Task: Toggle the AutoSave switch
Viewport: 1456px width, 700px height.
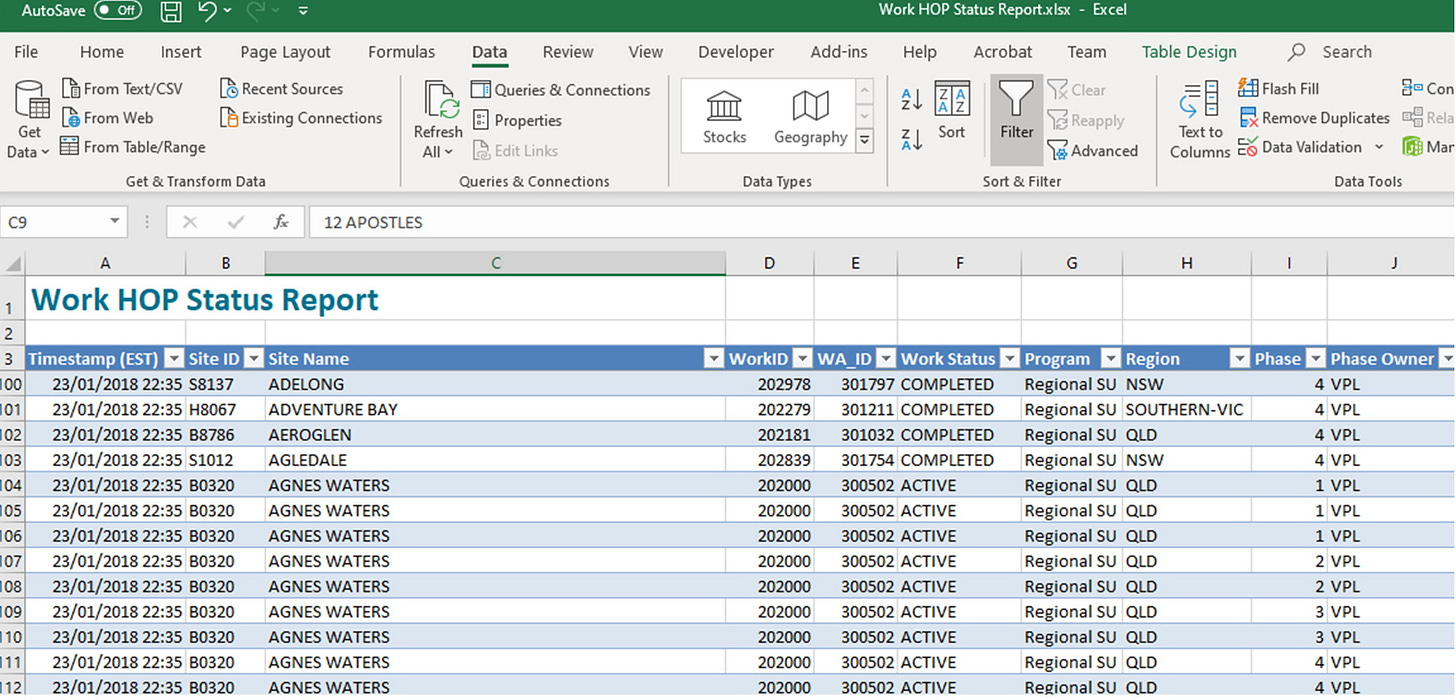Action: [x=117, y=10]
